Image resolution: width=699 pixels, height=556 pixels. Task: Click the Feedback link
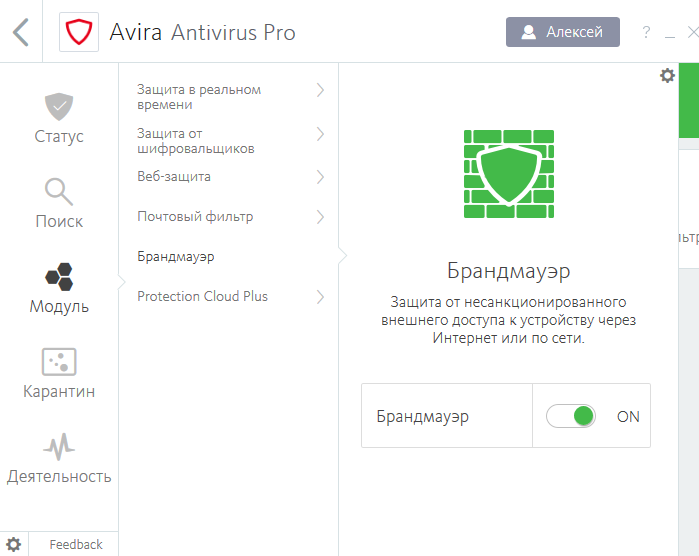coord(76,544)
